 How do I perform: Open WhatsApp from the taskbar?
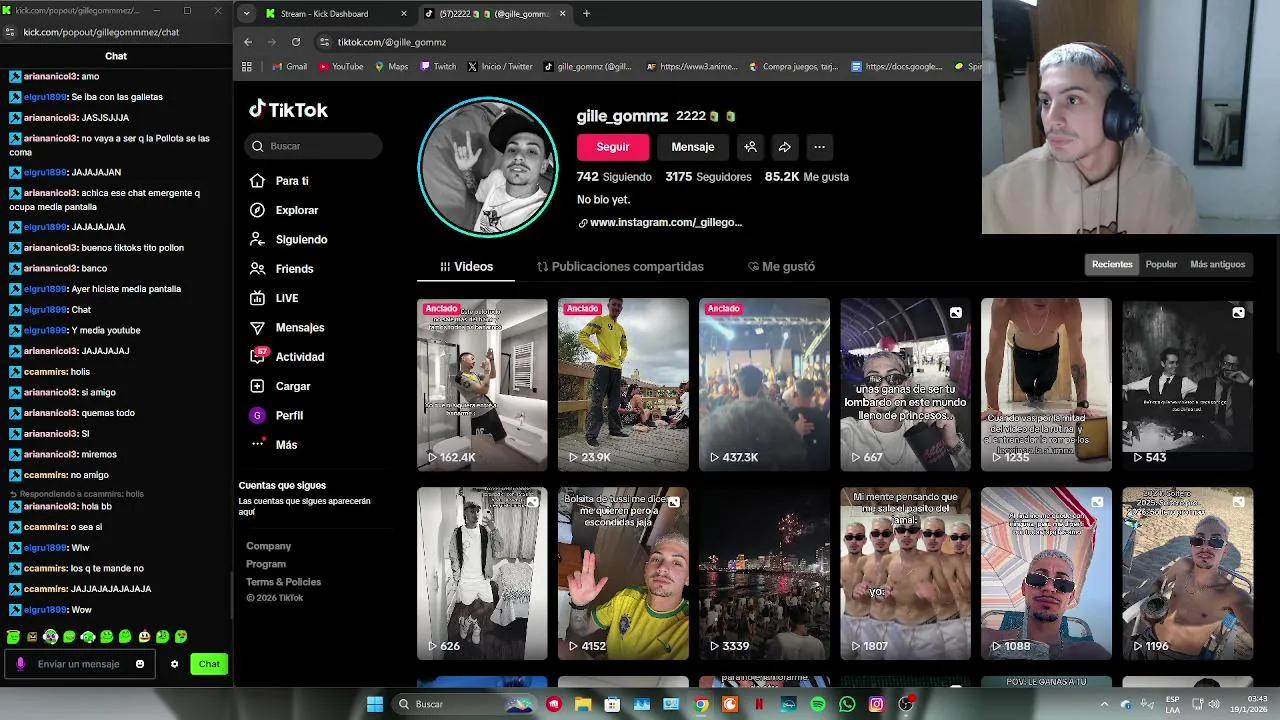pos(847,704)
